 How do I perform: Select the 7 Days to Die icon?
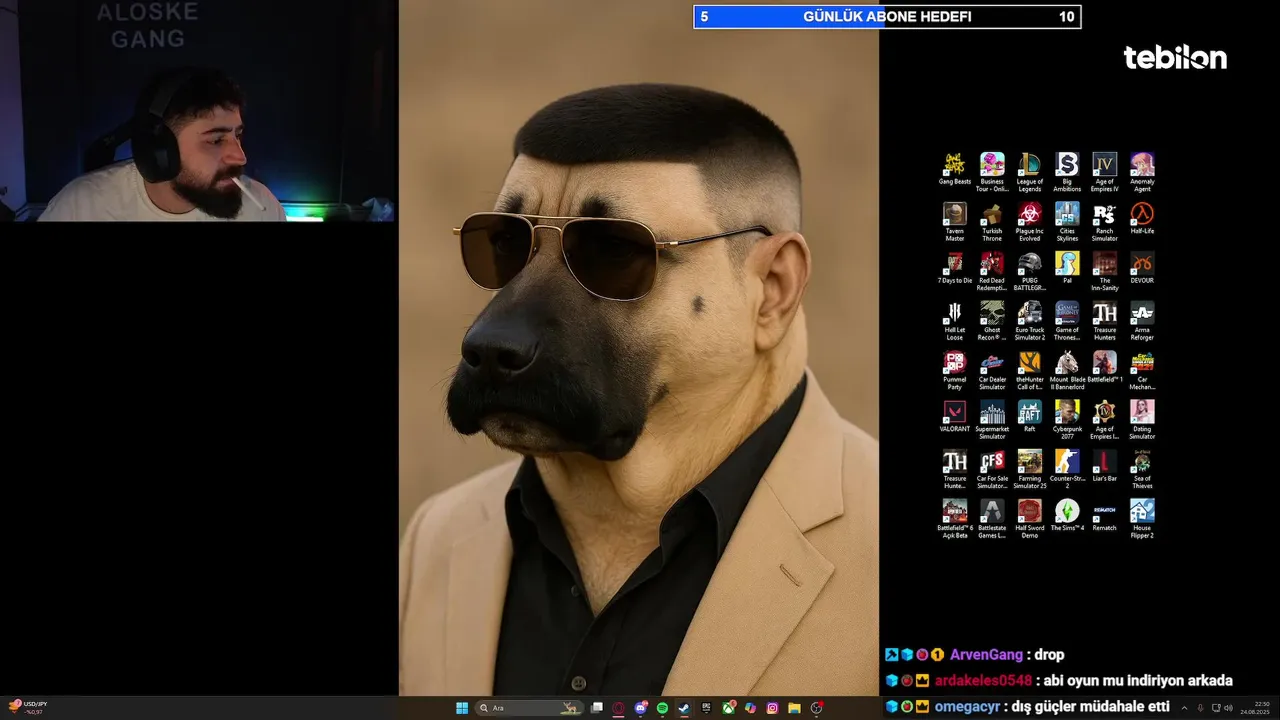click(954, 268)
